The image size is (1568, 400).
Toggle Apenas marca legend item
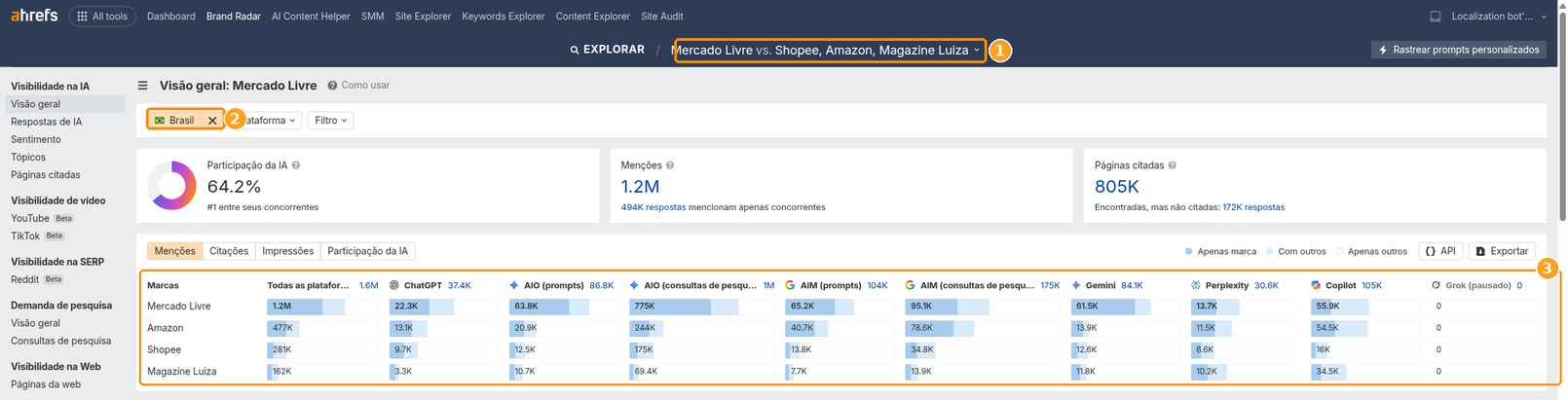[1220, 251]
